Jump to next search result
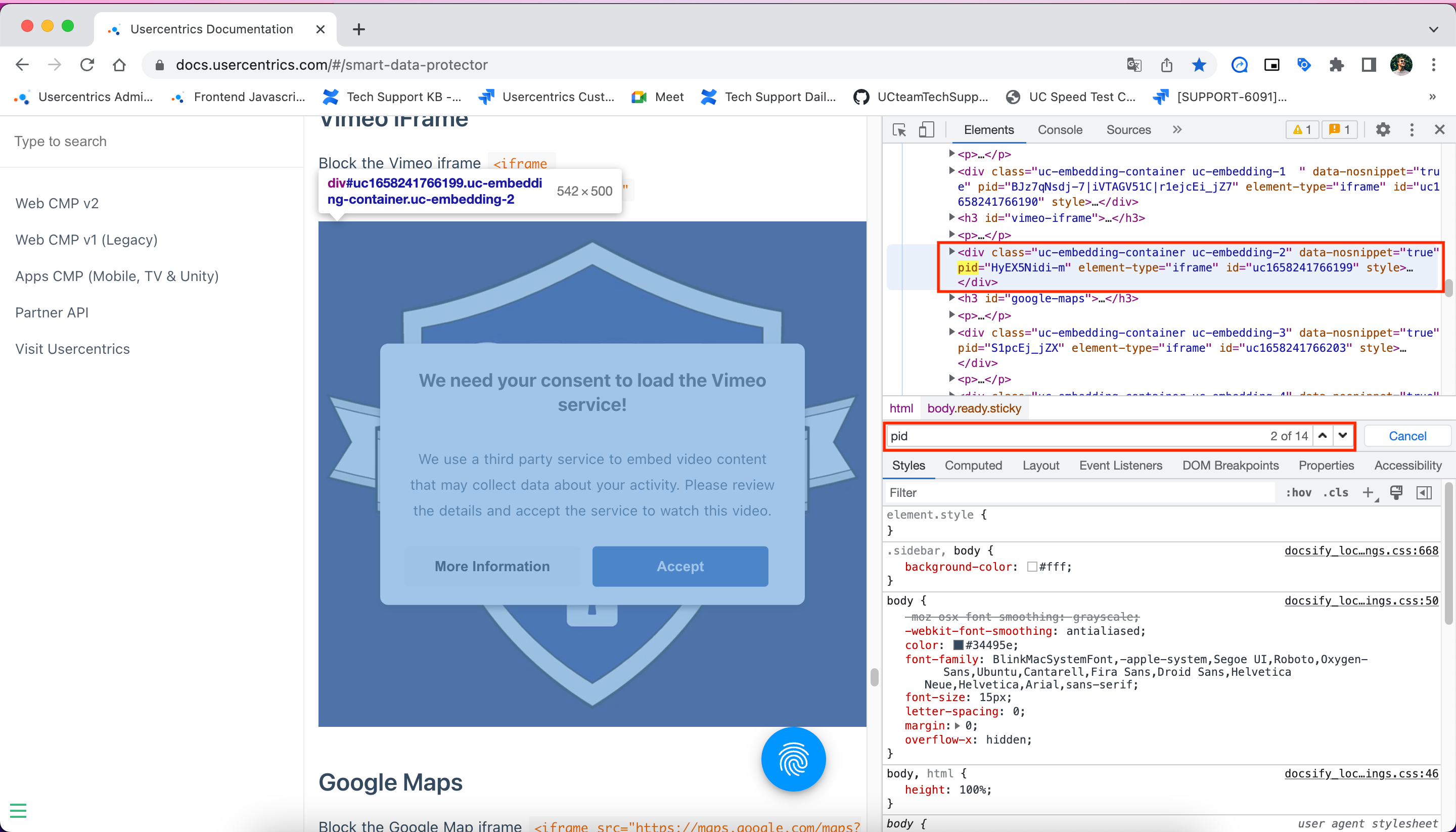The image size is (1456, 832). click(1343, 436)
